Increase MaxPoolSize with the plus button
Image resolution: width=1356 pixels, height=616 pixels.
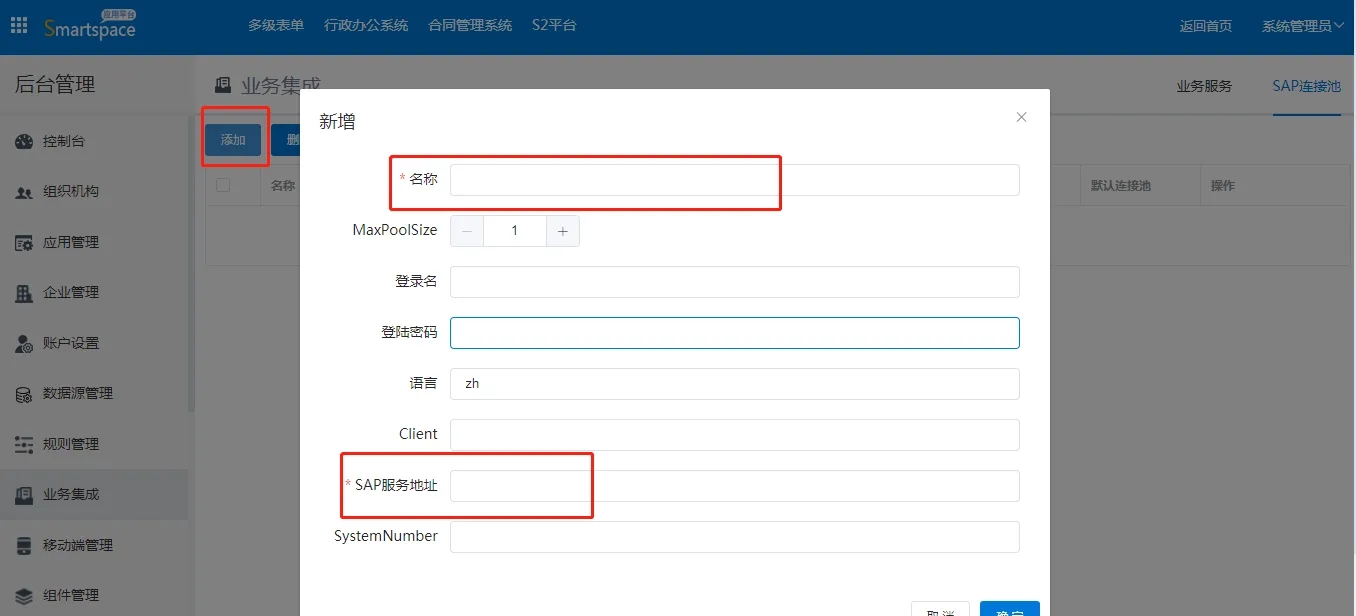point(563,231)
